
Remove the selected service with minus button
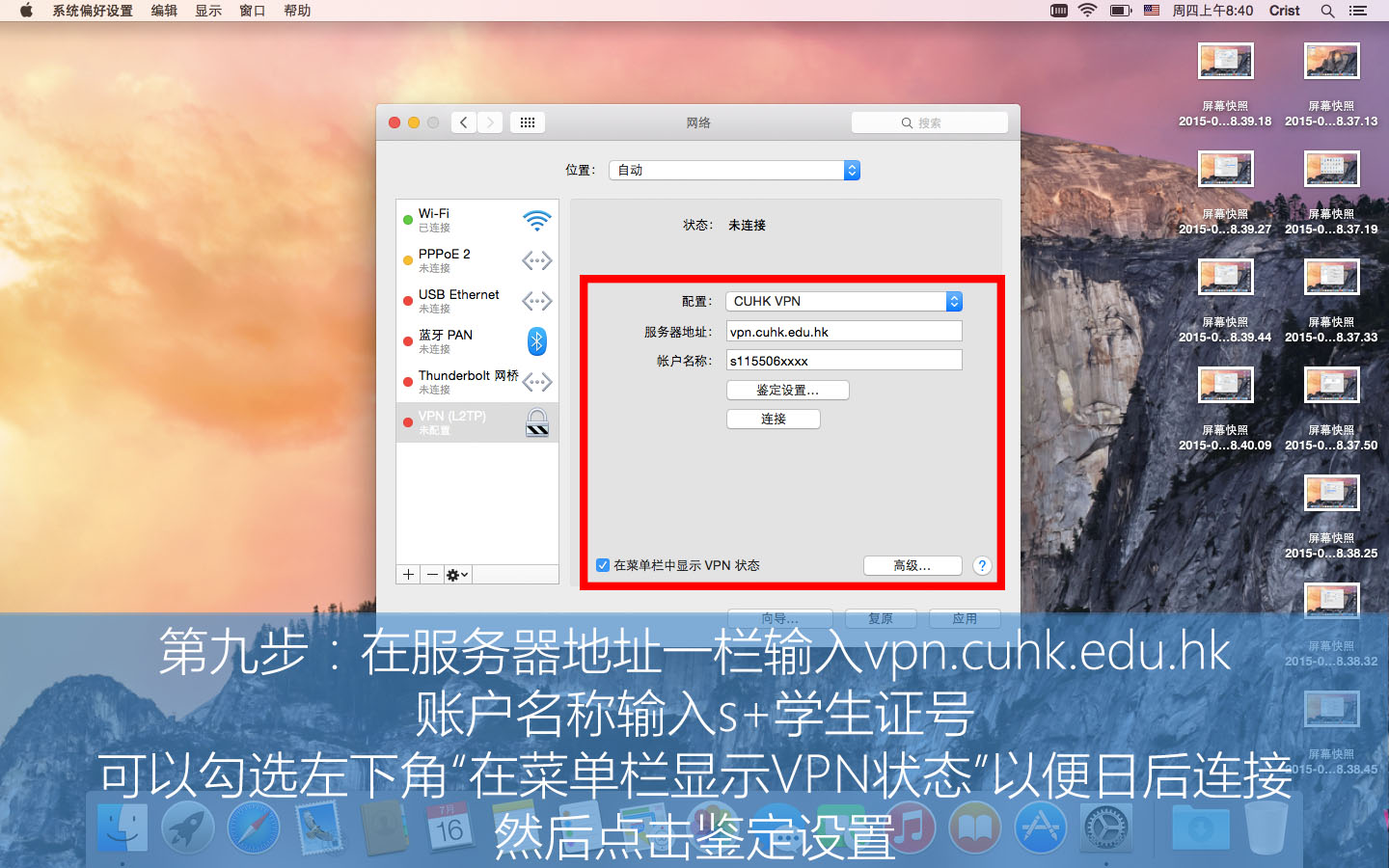click(432, 574)
